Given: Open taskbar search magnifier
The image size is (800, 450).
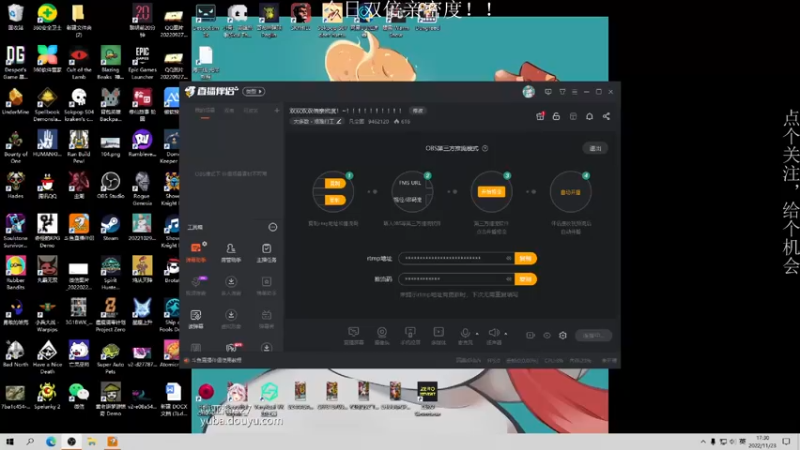Looking at the screenshot, I should 30,441.
